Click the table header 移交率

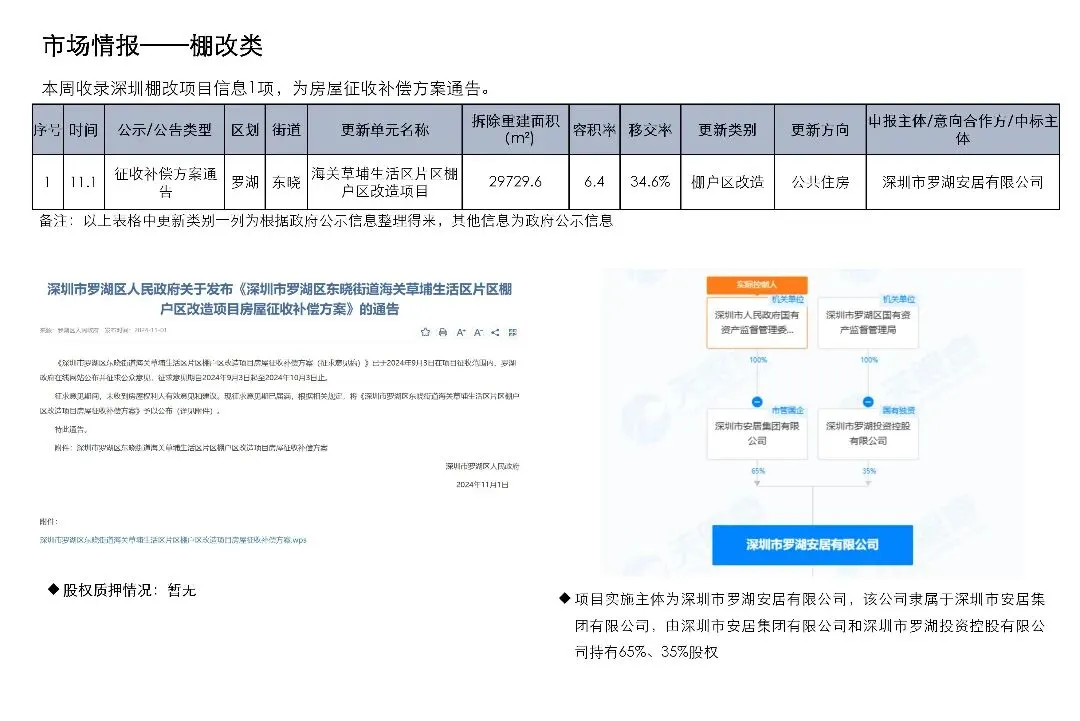click(x=650, y=129)
